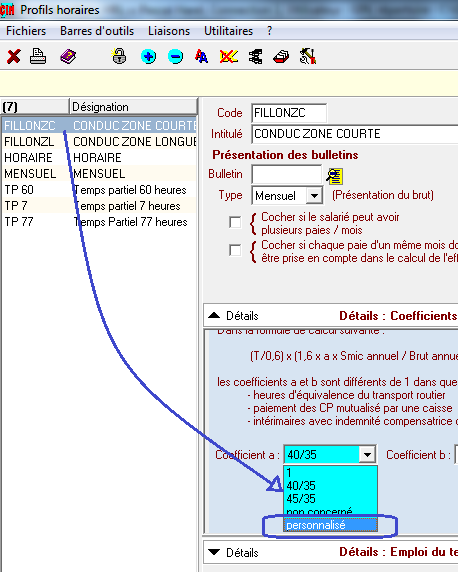The image size is (458, 572).
Task: Open the Utilitaires menu
Action: (228, 31)
